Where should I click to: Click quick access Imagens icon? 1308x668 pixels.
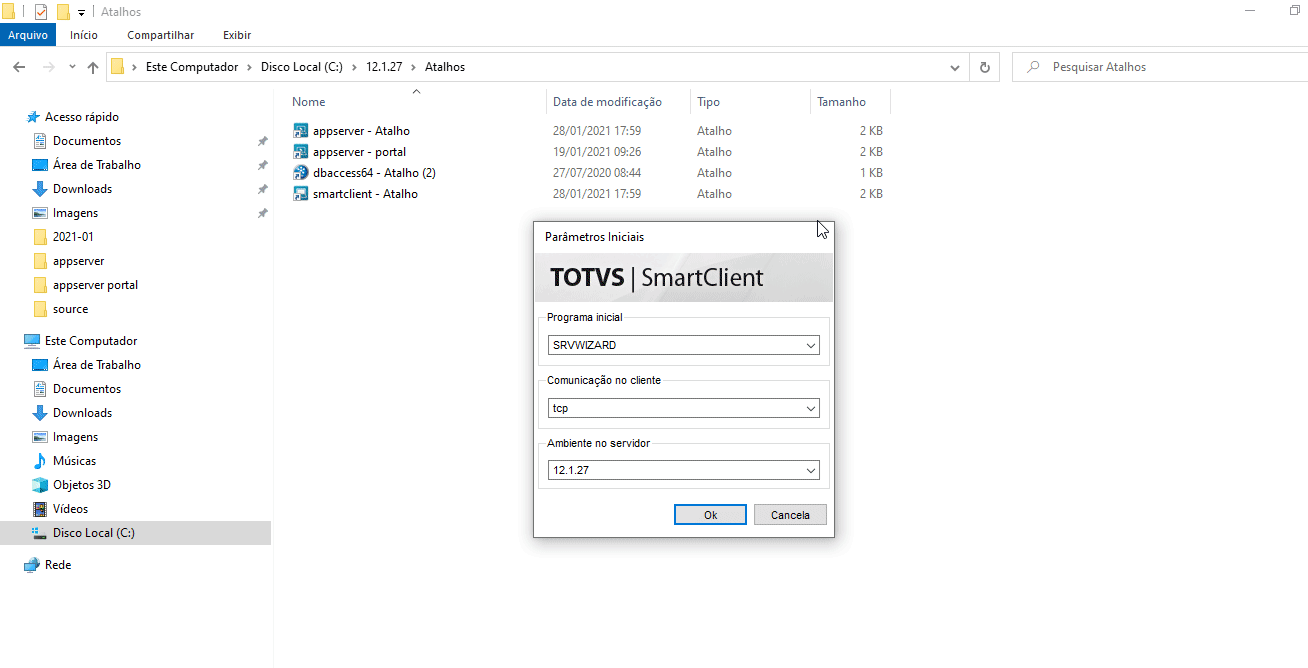tap(40, 213)
